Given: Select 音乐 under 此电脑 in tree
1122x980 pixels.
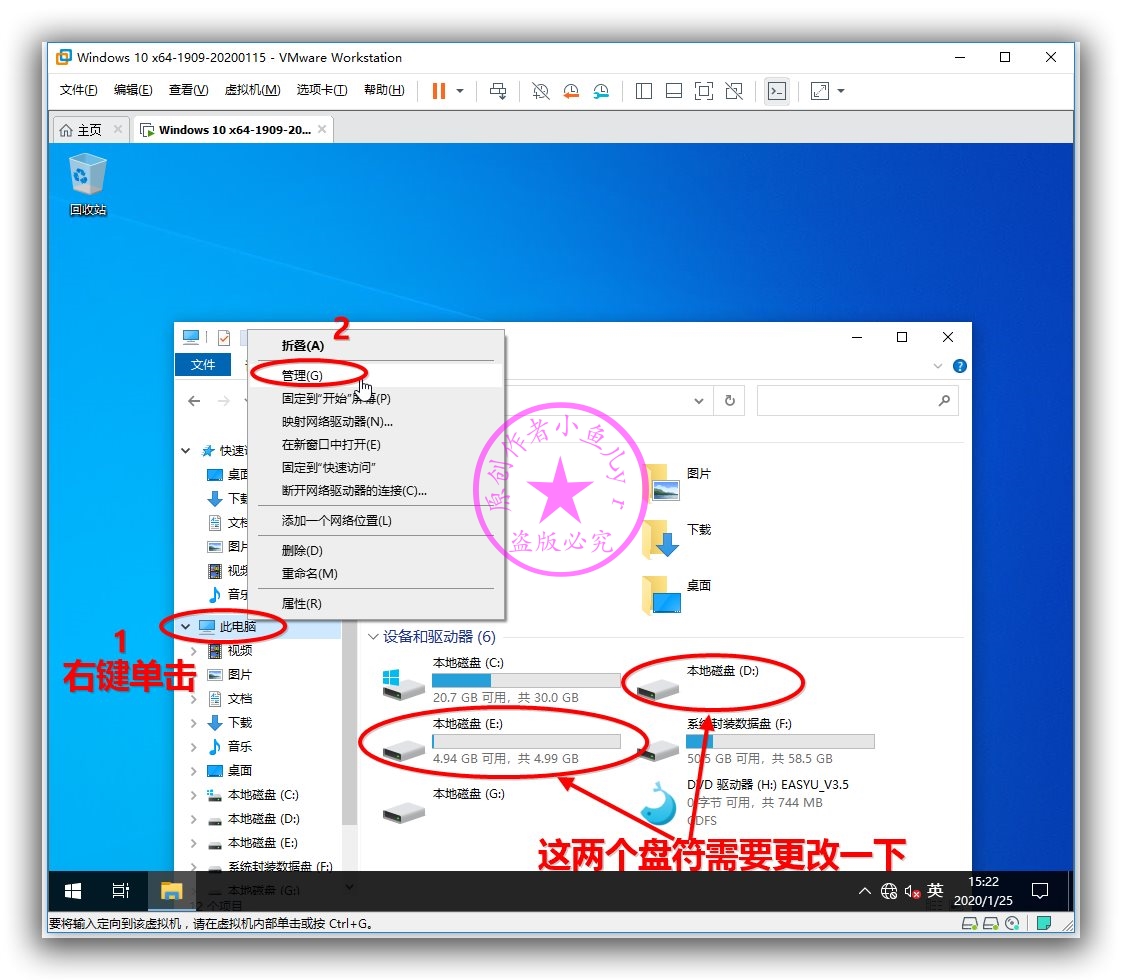Looking at the screenshot, I should pyautogui.click(x=239, y=747).
